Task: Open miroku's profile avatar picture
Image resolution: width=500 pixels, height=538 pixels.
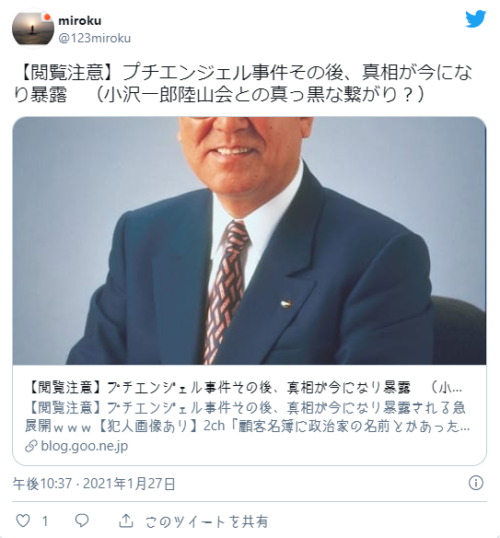Action: coord(33,28)
